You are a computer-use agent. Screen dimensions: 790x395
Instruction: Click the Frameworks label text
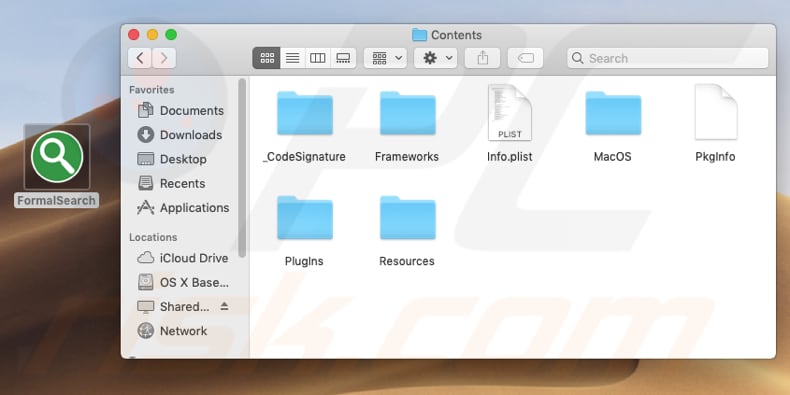click(407, 157)
